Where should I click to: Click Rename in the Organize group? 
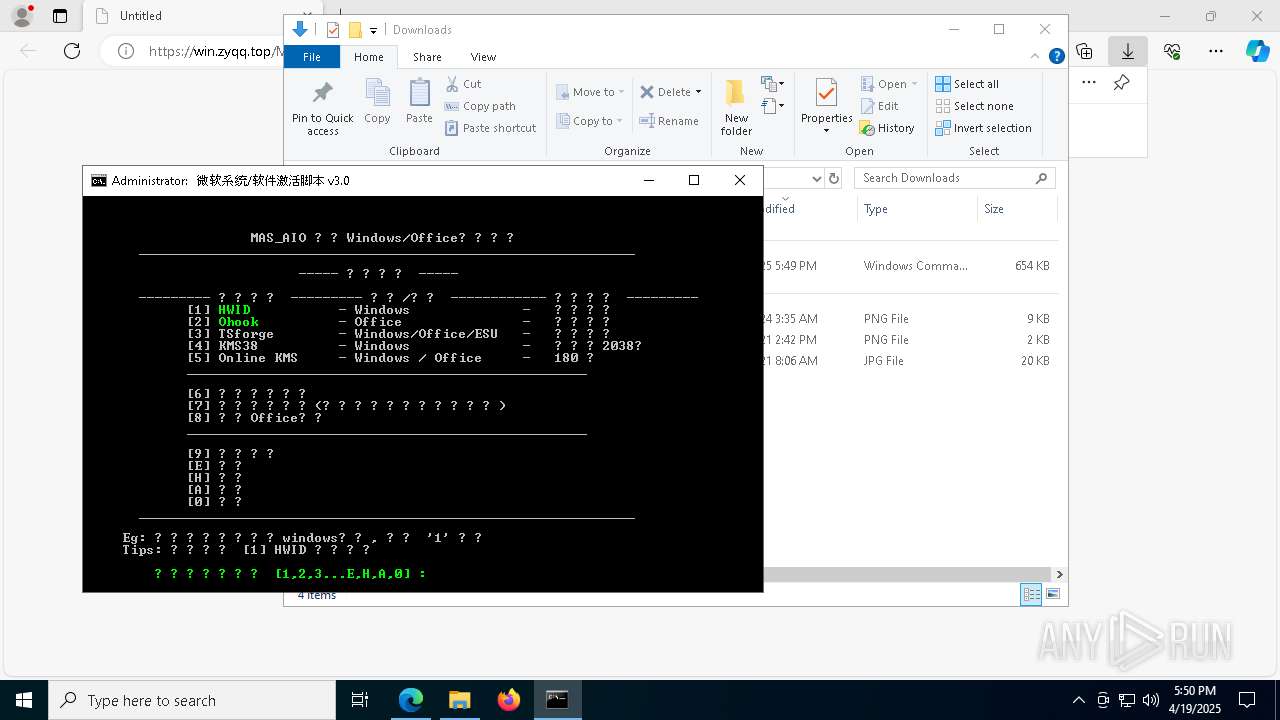point(669,121)
